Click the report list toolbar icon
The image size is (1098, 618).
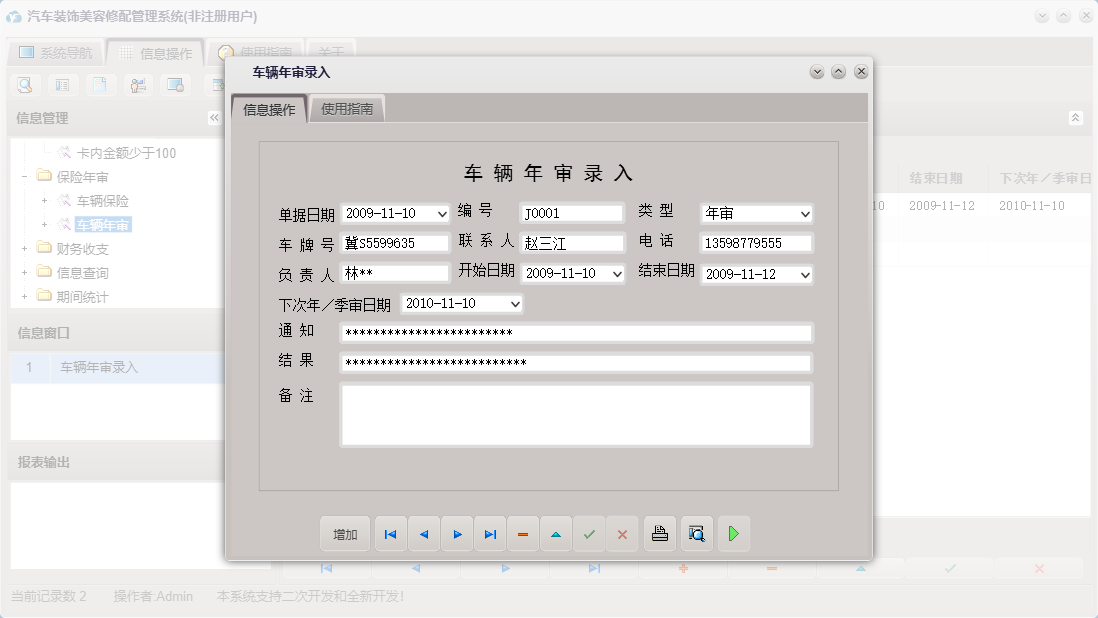click(63, 85)
